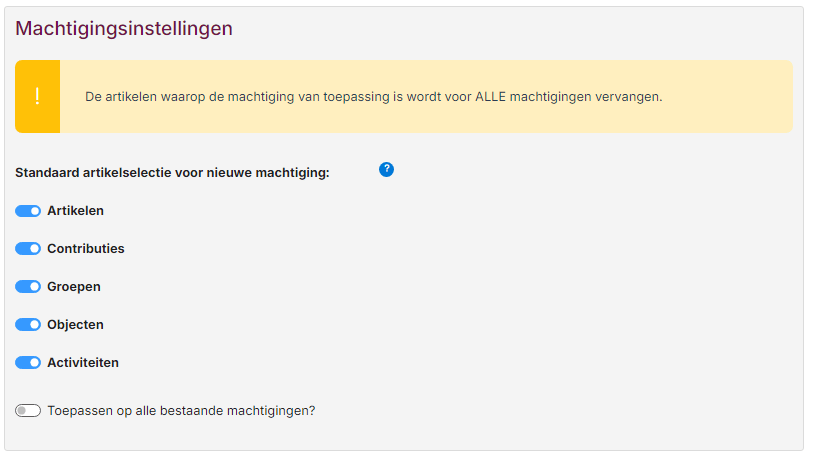
Task: Select the Groepen label
Action: tap(74, 287)
